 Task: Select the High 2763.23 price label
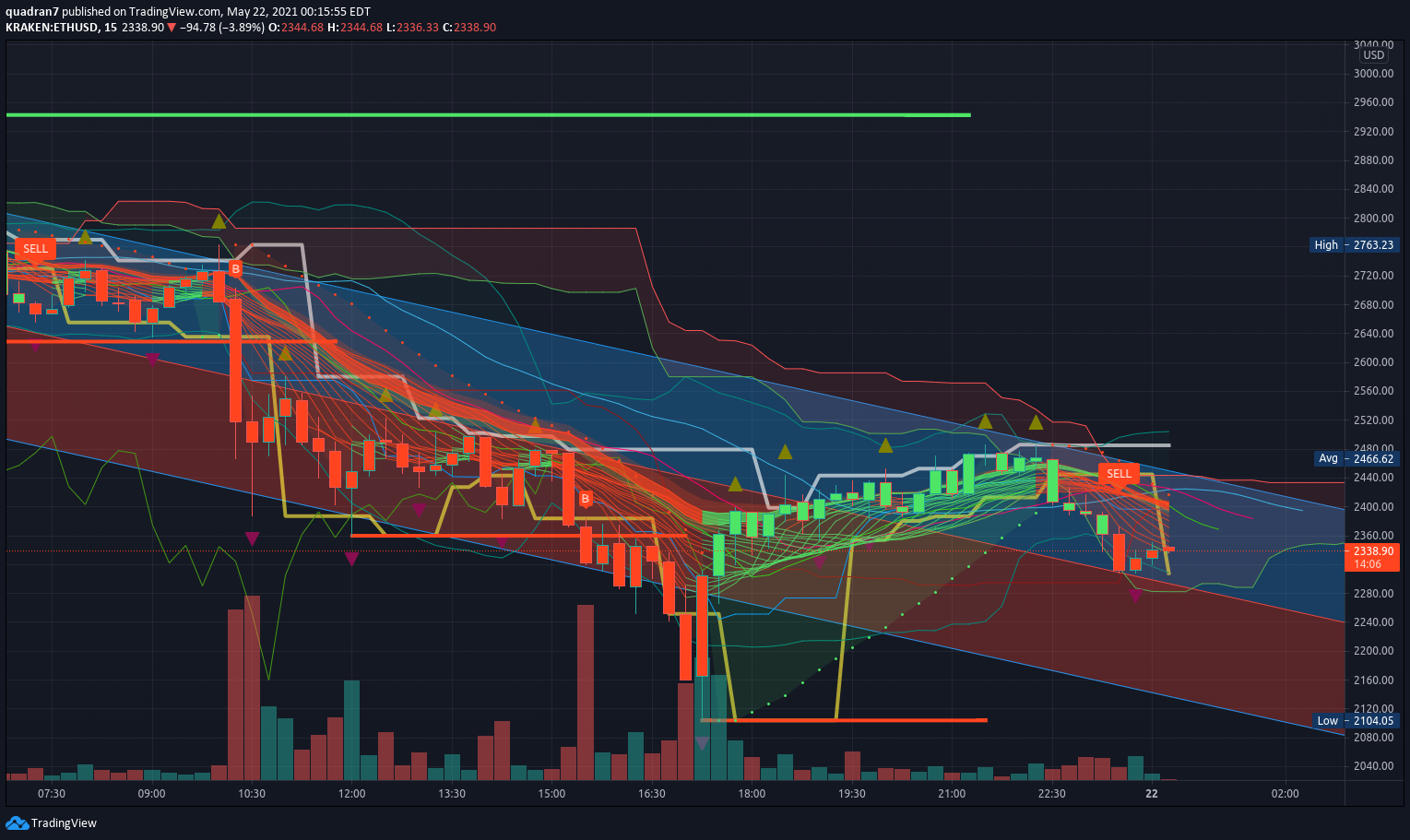(1354, 245)
